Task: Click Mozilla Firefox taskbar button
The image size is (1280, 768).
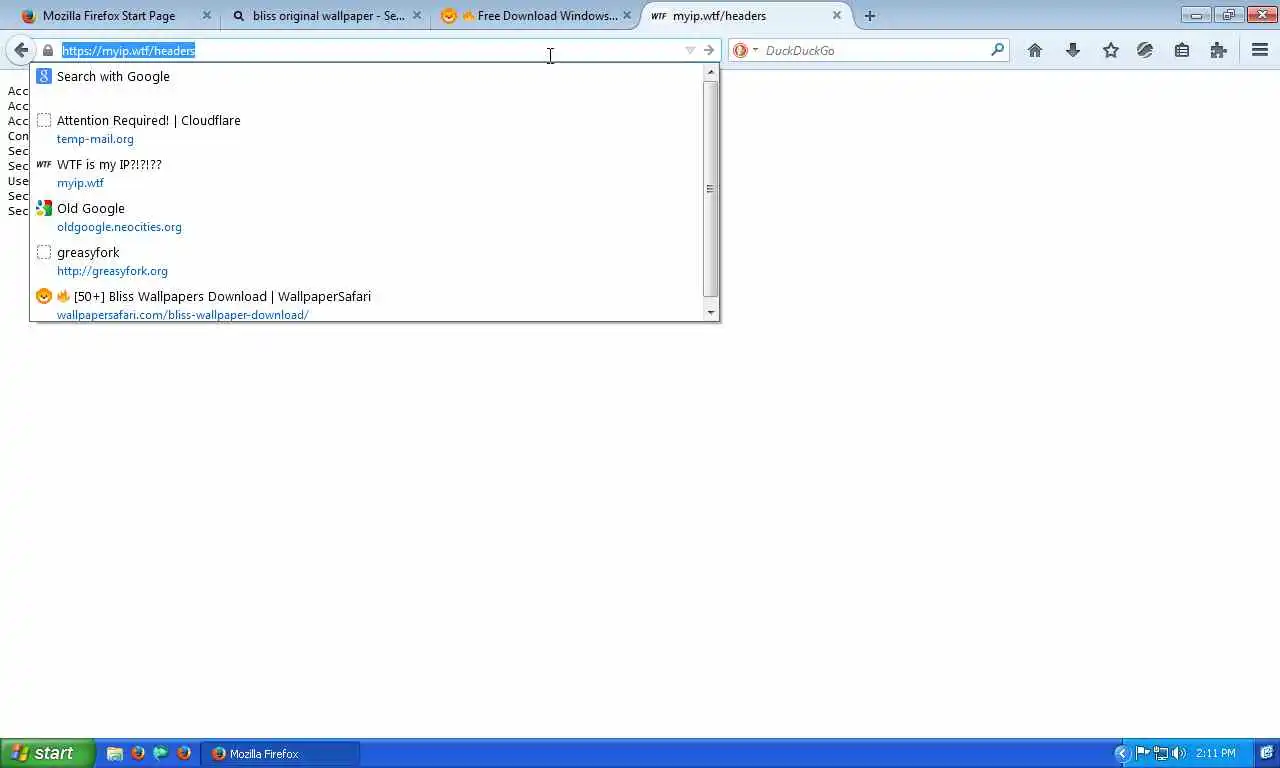Action: 281,754
